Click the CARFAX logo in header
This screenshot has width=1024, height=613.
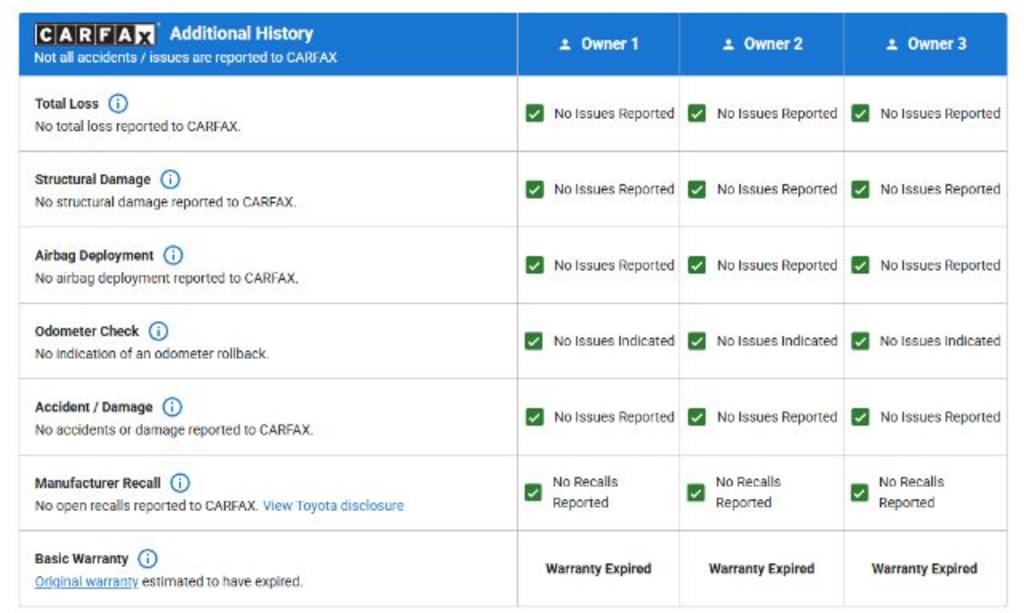pyautogui.click(x=95, y=35)
